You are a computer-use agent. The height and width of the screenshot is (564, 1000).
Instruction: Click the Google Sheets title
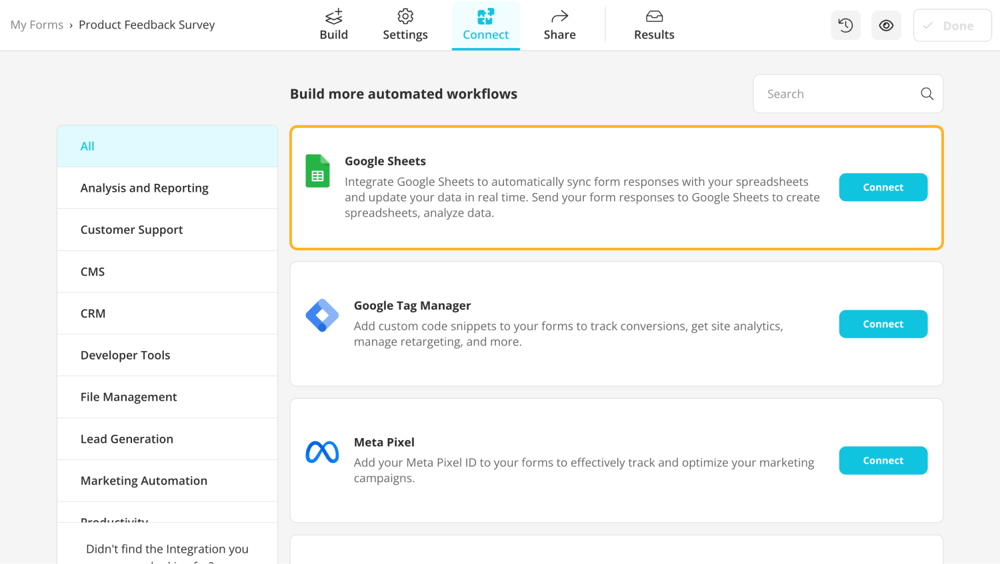tap(385, 161)
